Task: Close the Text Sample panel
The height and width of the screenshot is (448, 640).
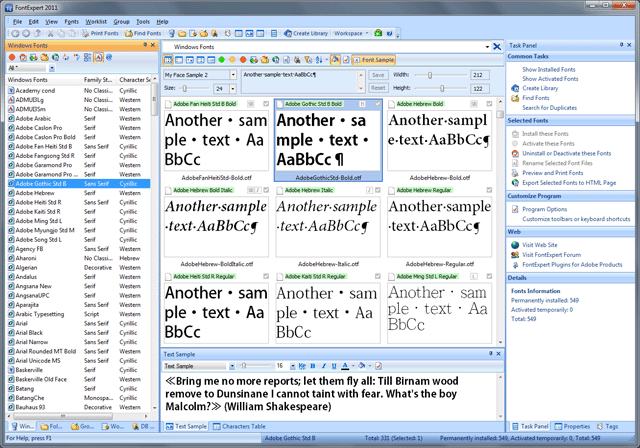Action: tap(498, 354)
